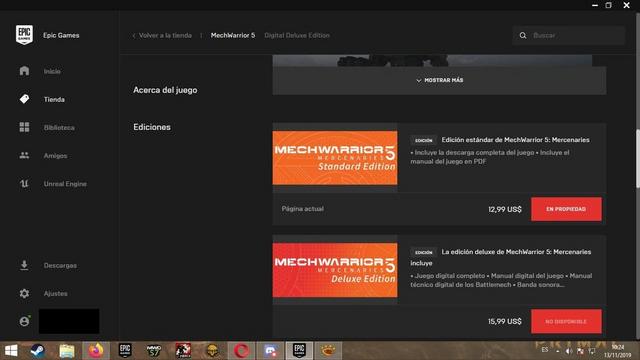Click the 12,99 US$ price
The height and width of the screenshot is (360, 640).
[x=504, y=209]
